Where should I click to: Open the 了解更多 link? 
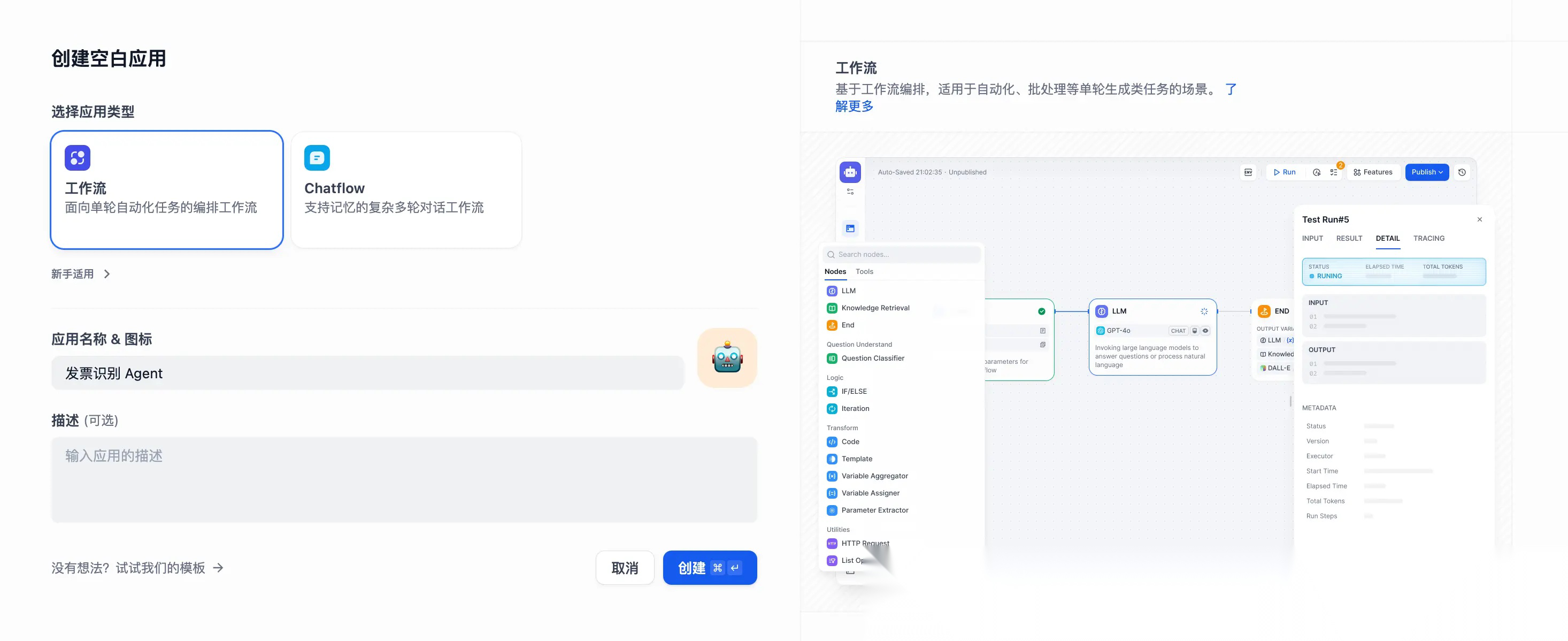click(854, 106)
